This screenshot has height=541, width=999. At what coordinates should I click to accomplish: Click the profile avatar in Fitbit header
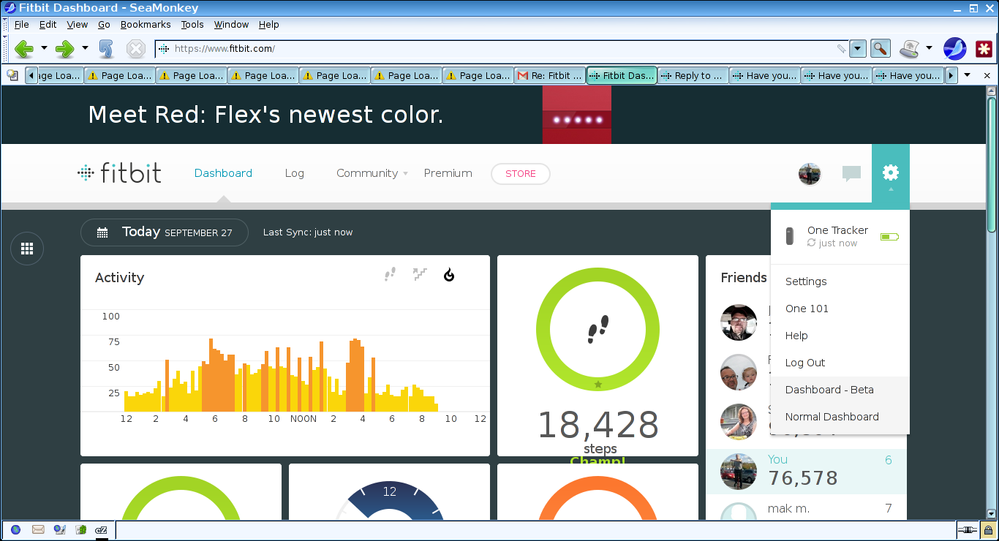(809, 173)
